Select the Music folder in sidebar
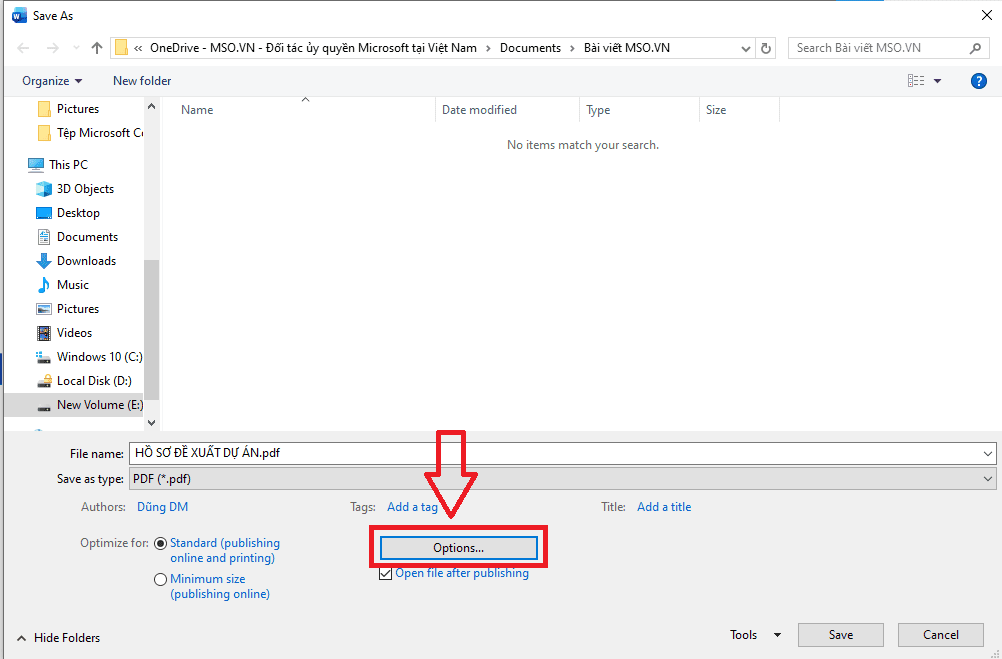1002x659 pixels. 72,285
